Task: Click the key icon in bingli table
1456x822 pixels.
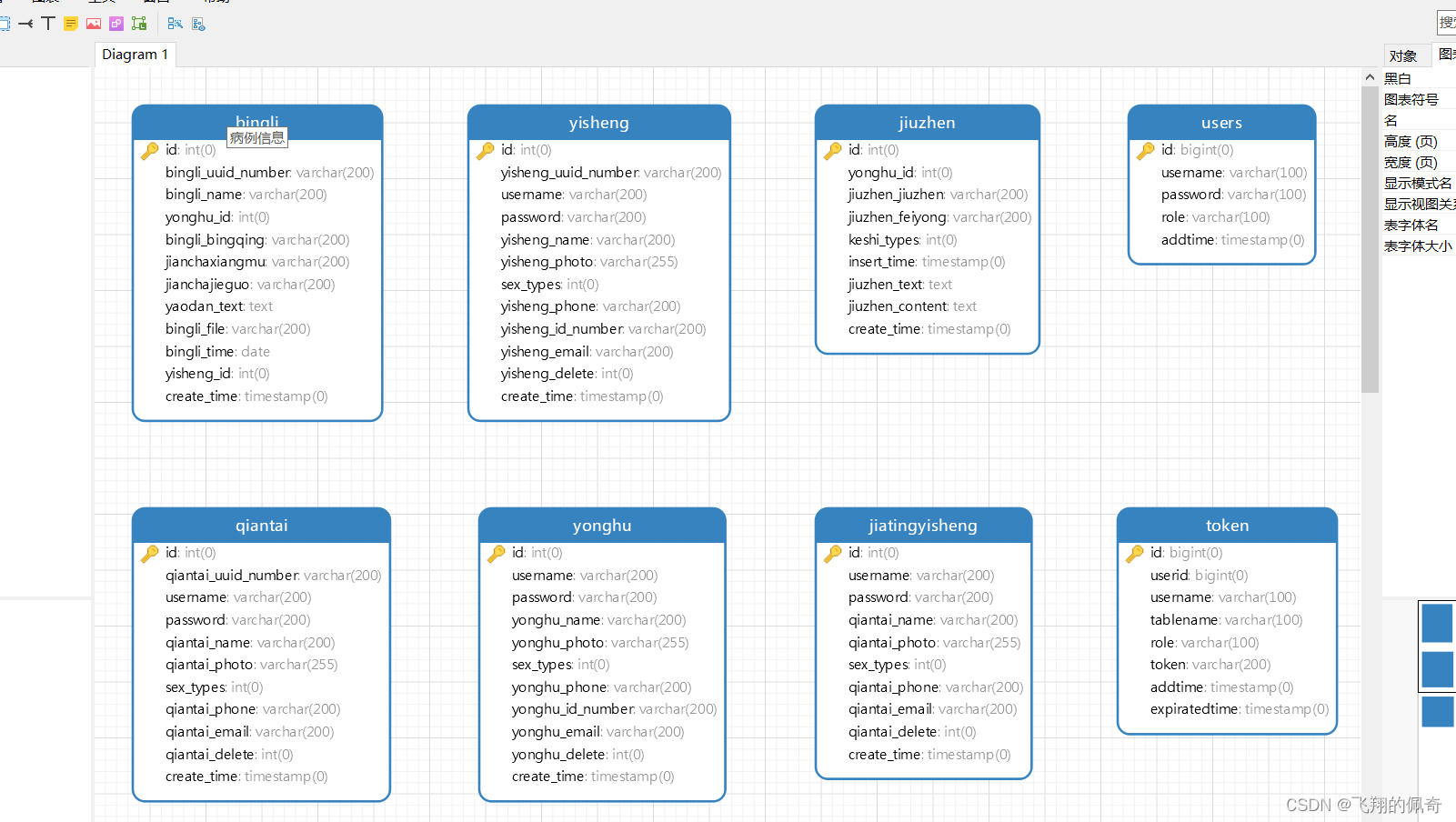Action: pos(150,150)
